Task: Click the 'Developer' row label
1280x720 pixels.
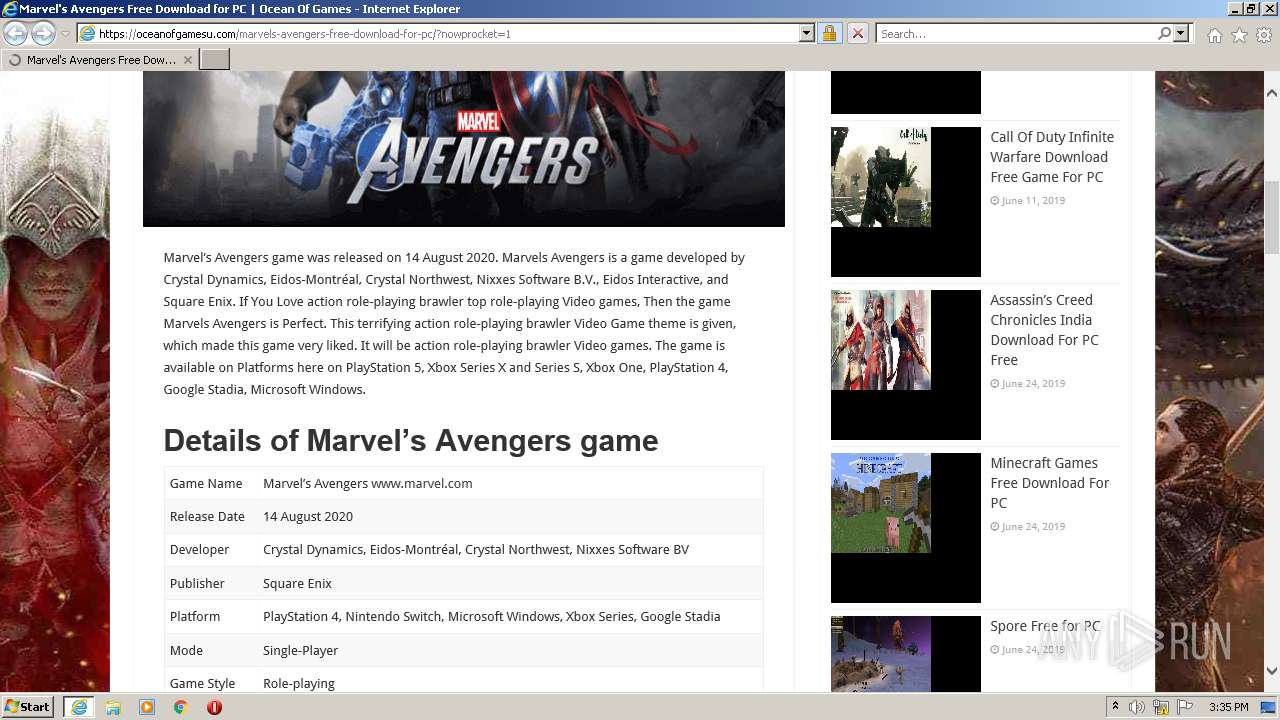Action: click(x=199, y=549)
